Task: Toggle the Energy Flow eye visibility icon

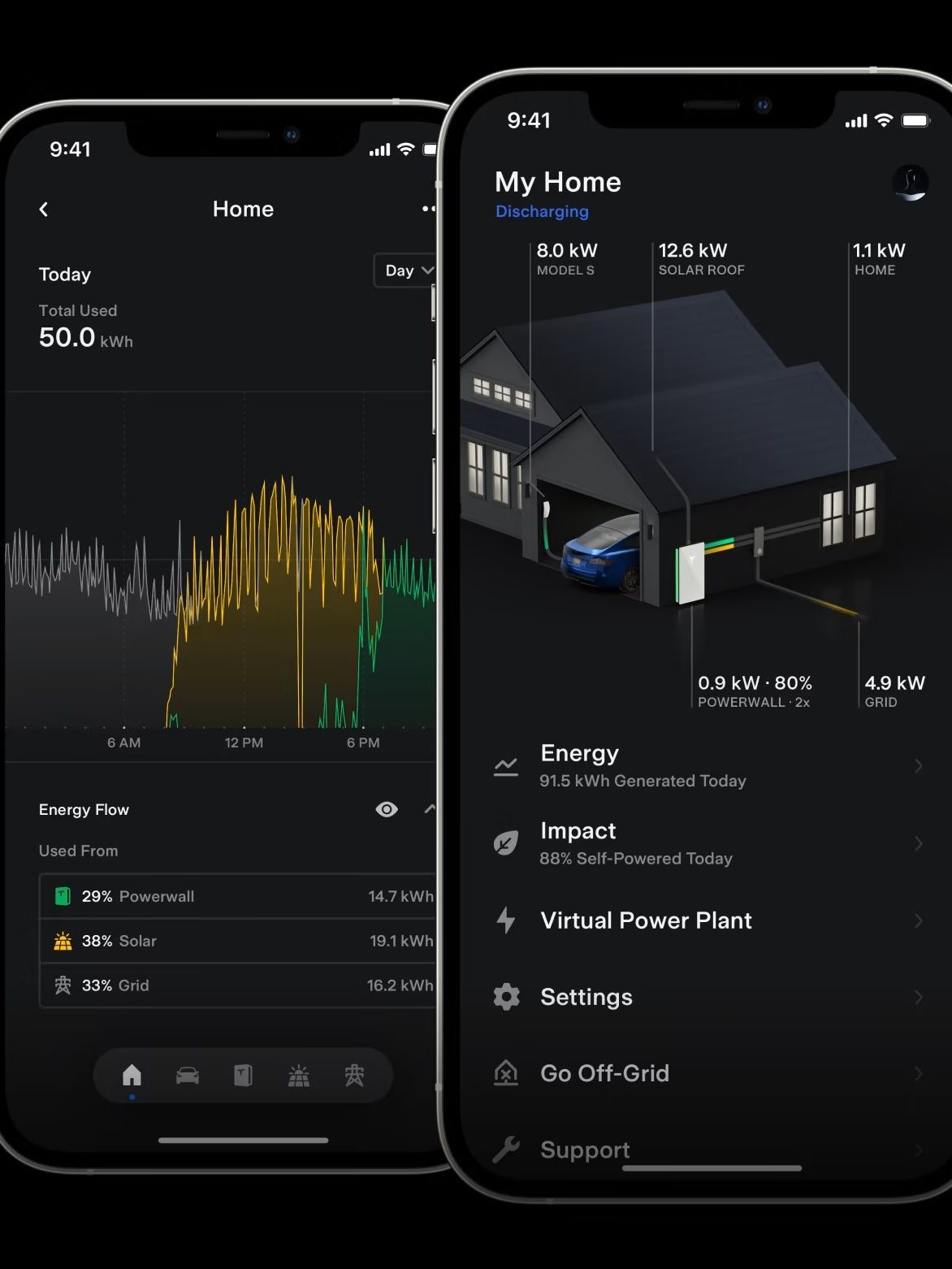Action: (387, 809)
